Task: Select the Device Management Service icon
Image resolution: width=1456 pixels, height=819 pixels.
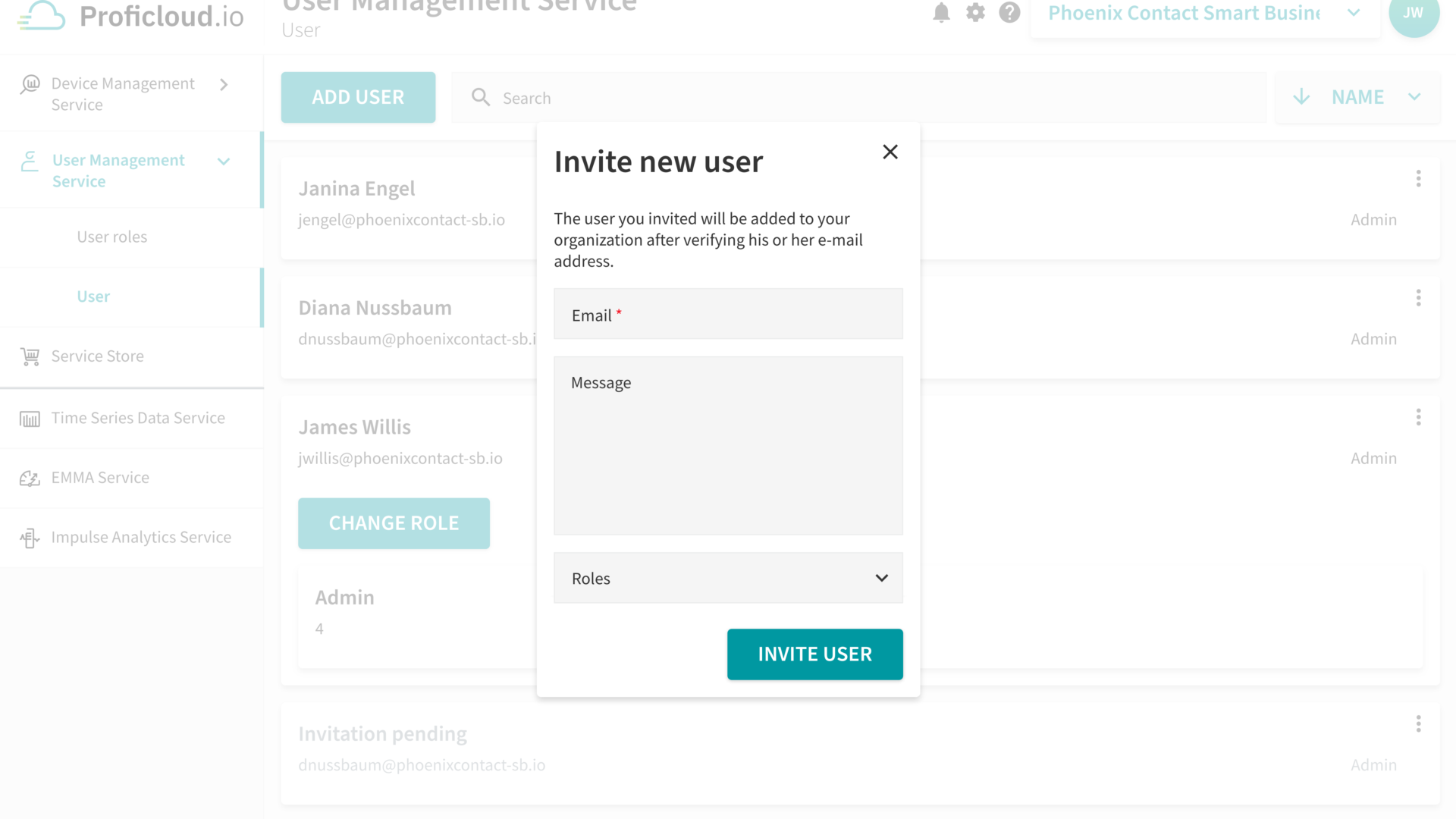Action: pyautogui.click(x=30, y=83)
